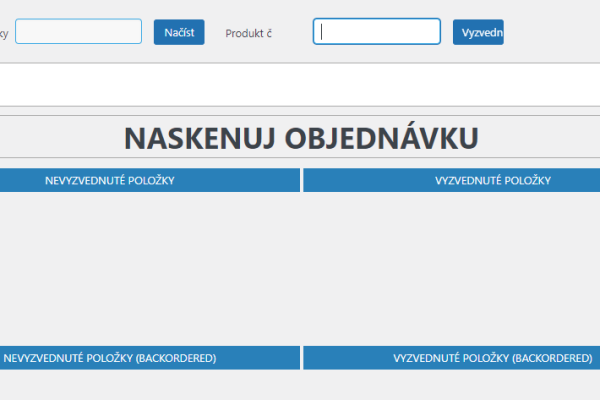600x400 pixels.
Task: Click the blank space right of Vyzvednout
Action: click(552, 32)
